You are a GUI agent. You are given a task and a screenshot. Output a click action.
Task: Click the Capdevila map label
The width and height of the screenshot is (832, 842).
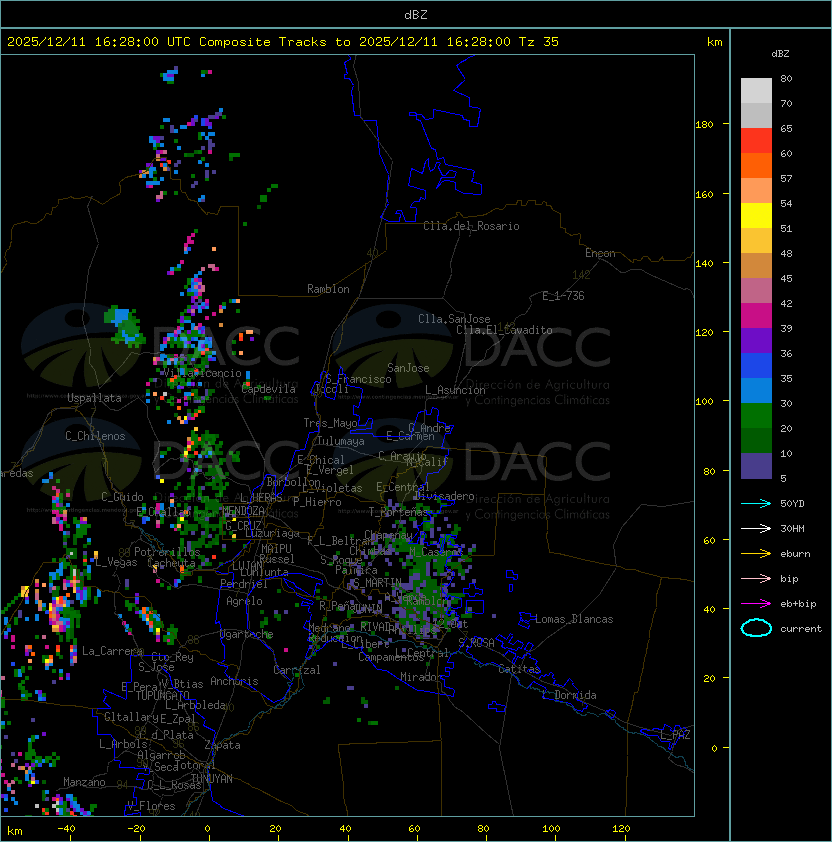tap(268, 389)
